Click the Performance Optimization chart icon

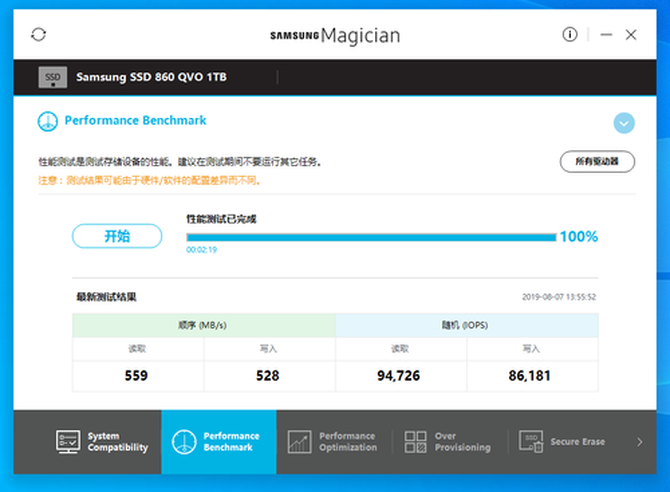299,442
